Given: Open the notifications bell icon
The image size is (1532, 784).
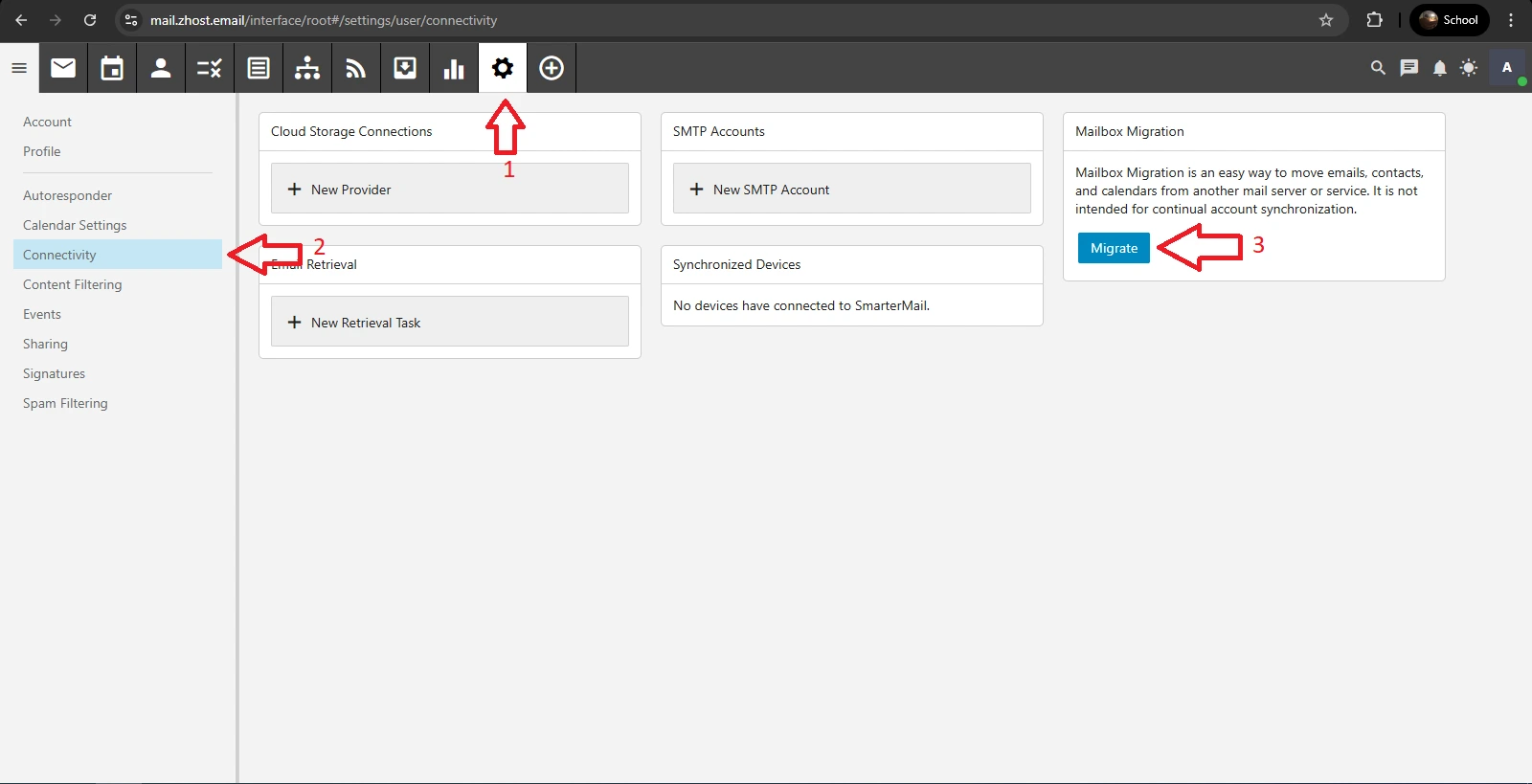Looking at the screenshot, I should coord(1439,68).
